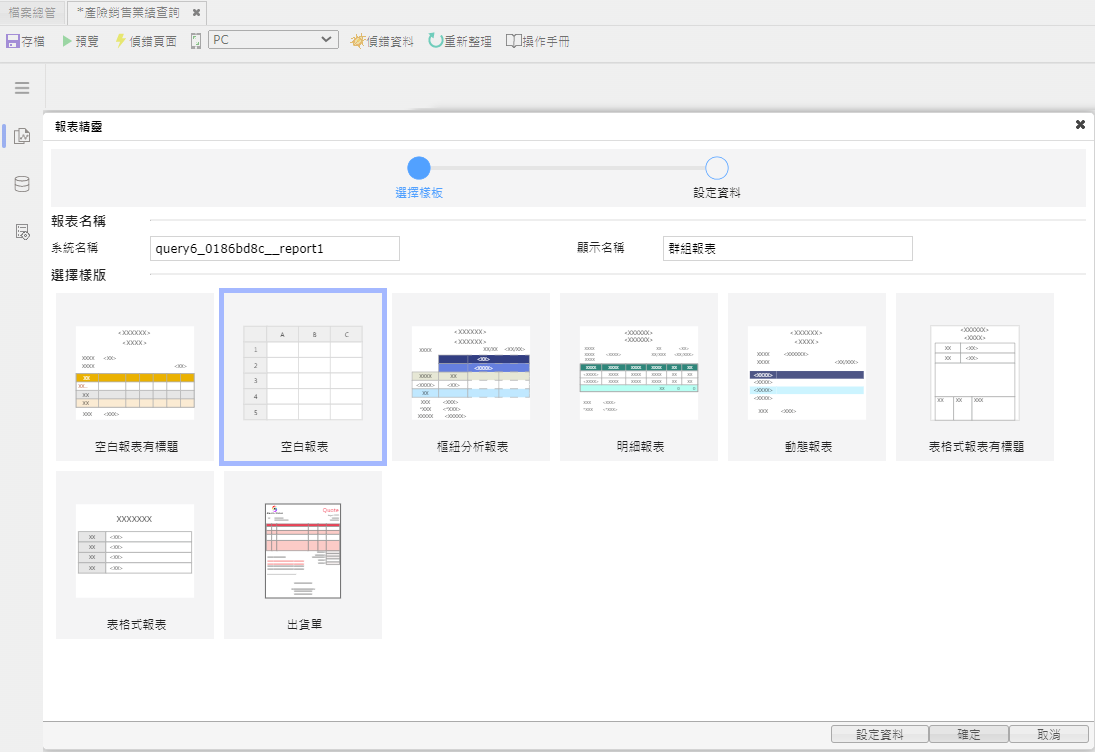This screenshot has width=1095, height=752.
Task: Click the 選擇樣板 step circle
Action: tap(419, 168)
